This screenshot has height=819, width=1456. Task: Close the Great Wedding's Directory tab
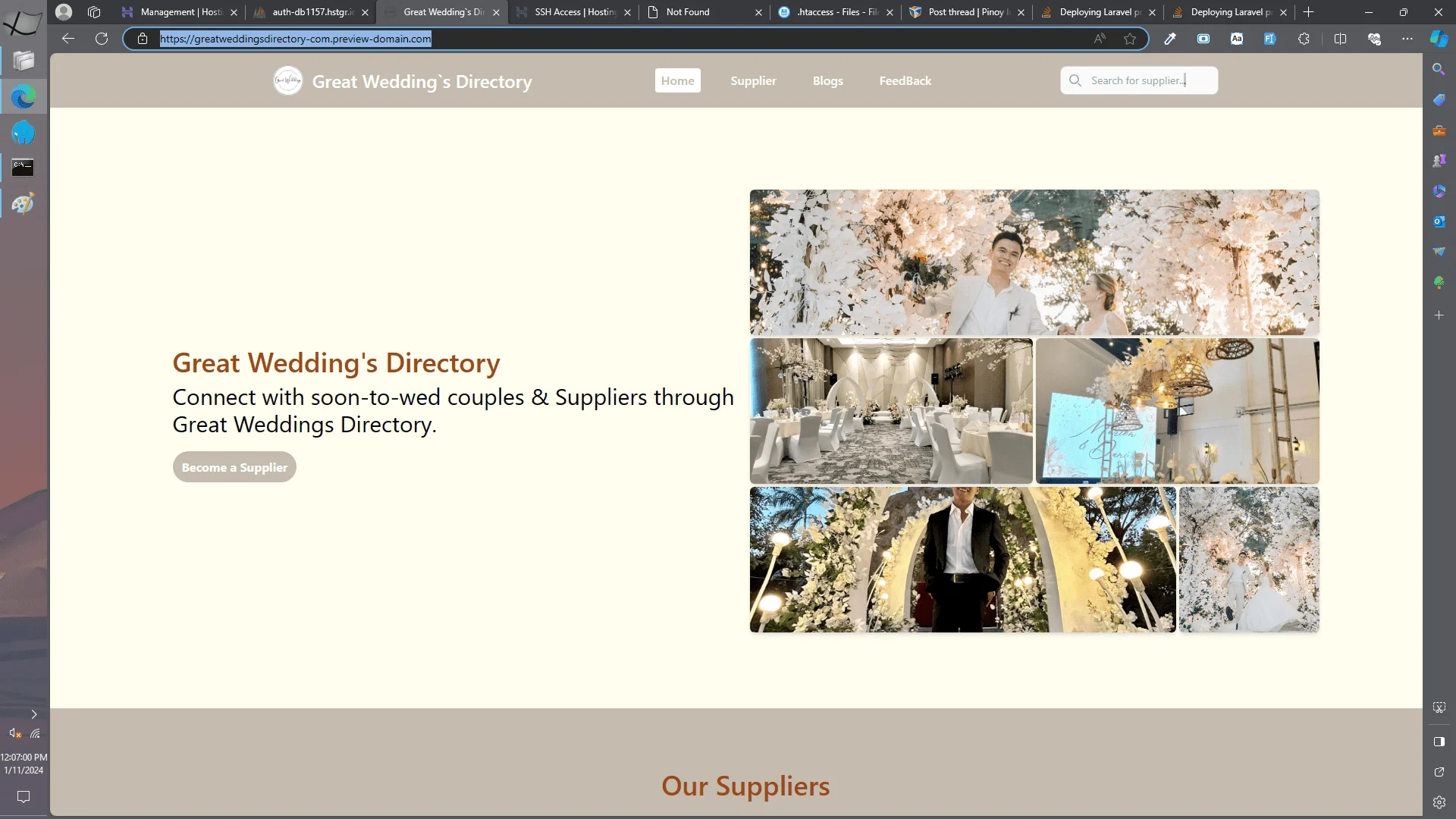(x=496, y=12)
